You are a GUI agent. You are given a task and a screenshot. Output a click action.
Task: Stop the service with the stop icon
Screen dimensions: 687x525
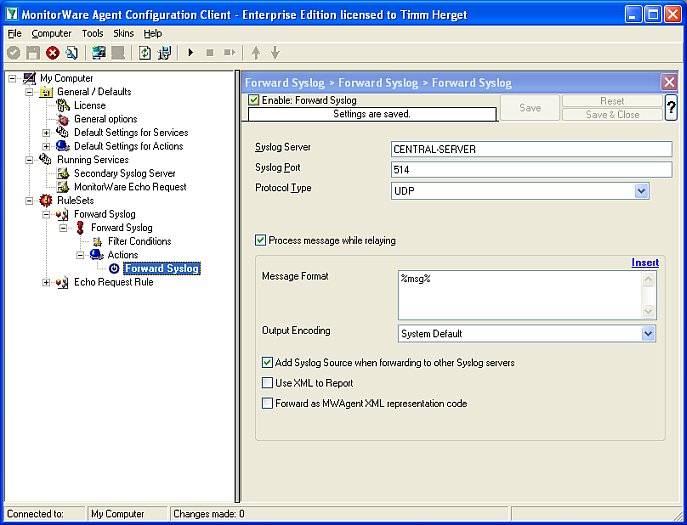coord(210,53)
